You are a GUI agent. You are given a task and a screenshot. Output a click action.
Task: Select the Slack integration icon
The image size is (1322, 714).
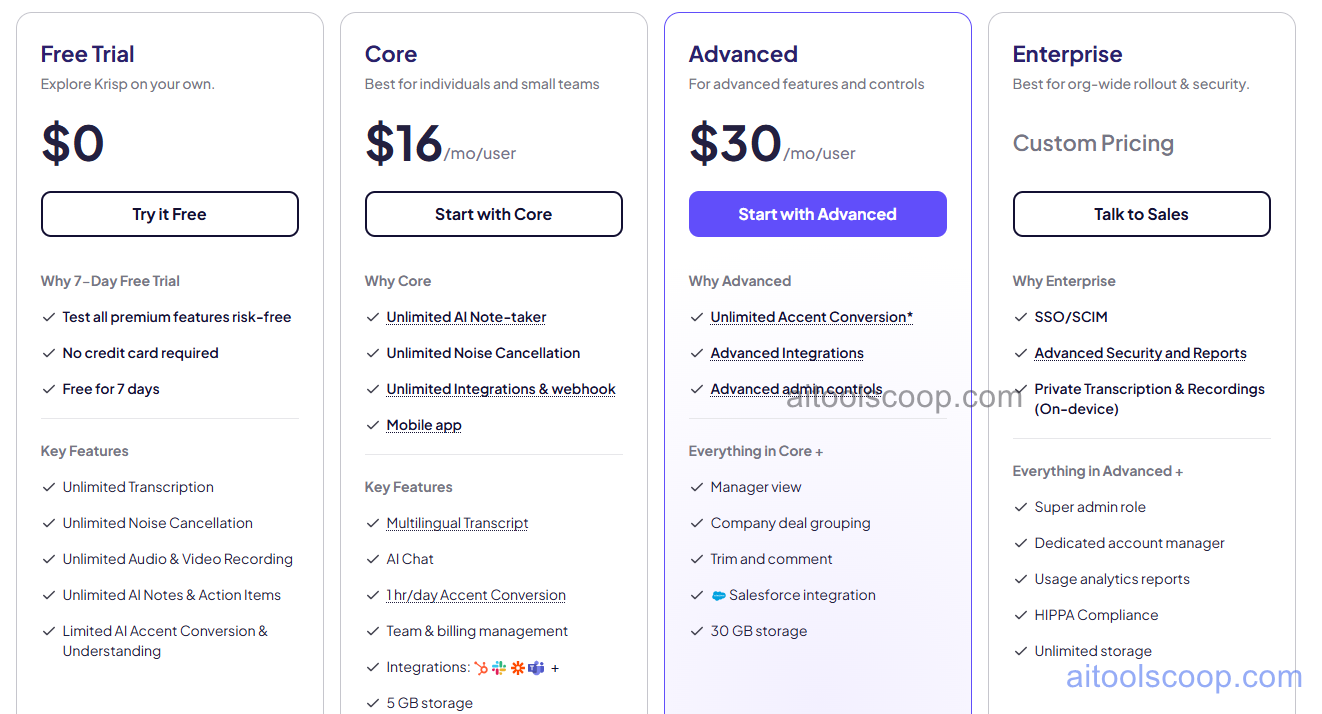tap(499, 667)
